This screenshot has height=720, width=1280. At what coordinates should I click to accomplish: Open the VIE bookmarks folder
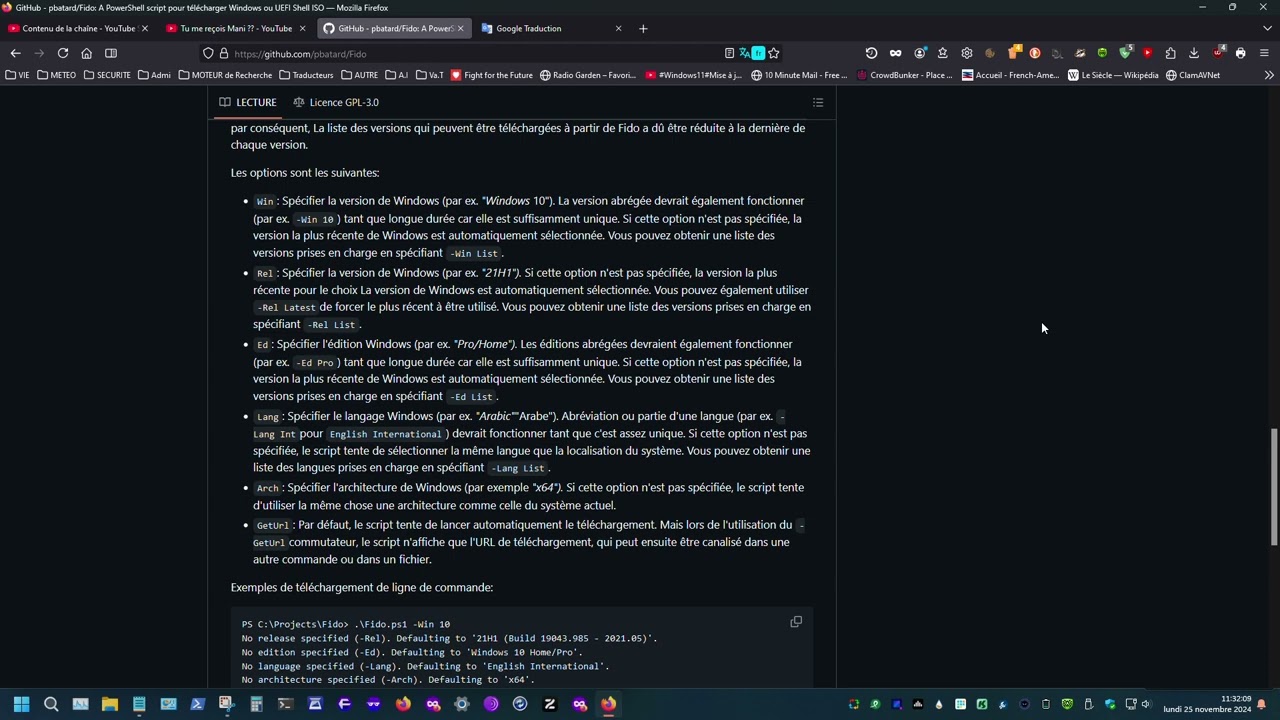click(x=17, y=75)
